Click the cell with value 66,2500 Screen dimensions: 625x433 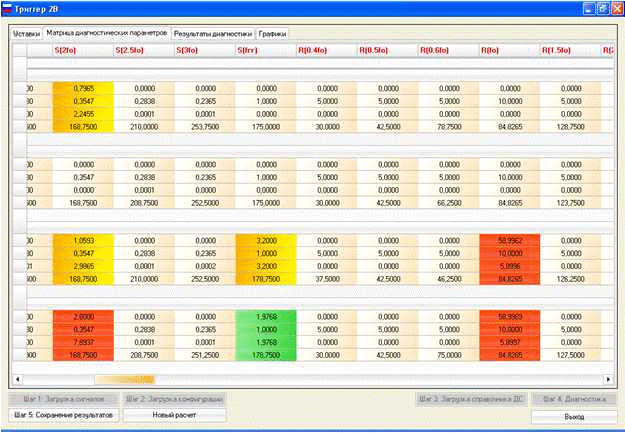coord(447,202)
